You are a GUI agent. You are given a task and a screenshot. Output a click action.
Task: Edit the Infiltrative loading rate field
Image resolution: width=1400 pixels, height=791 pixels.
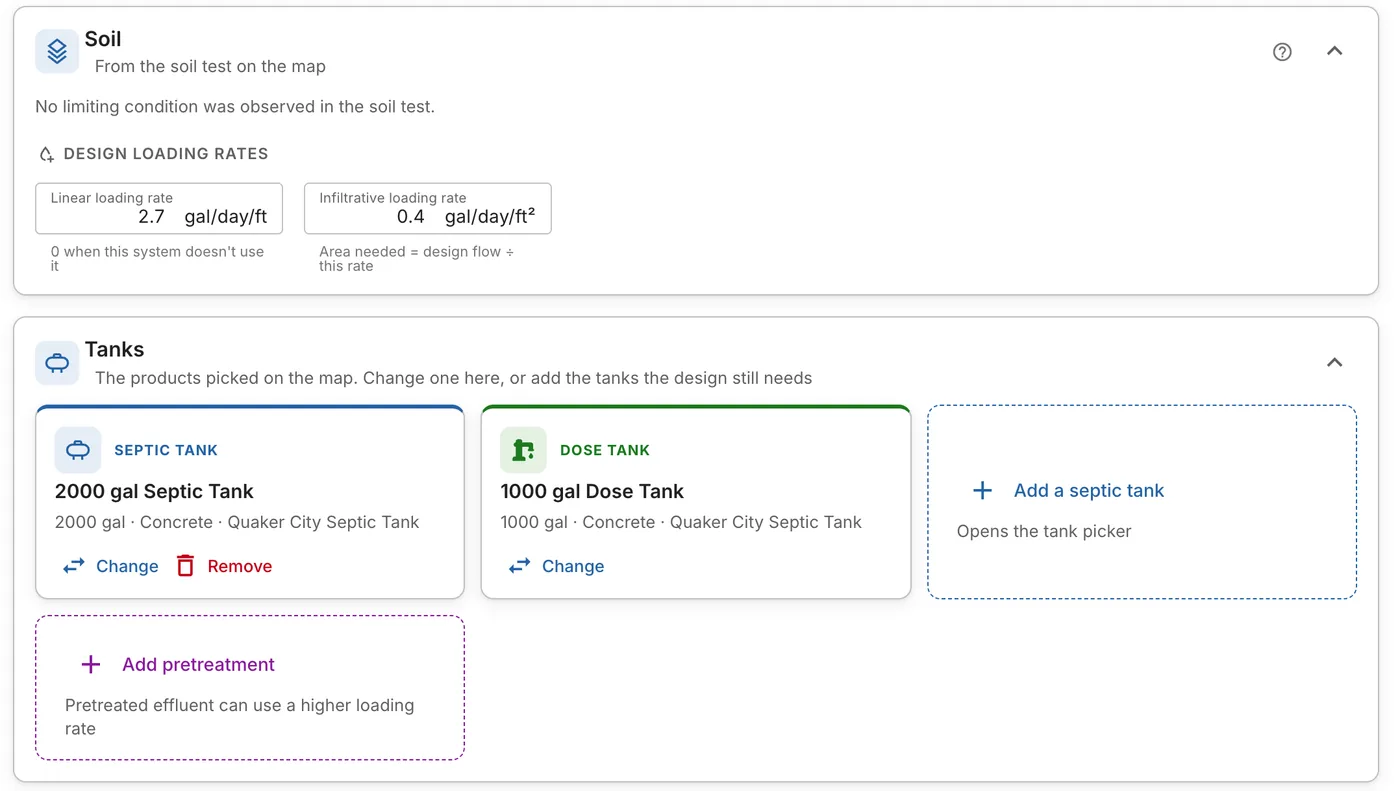click(x=427, y=208)
